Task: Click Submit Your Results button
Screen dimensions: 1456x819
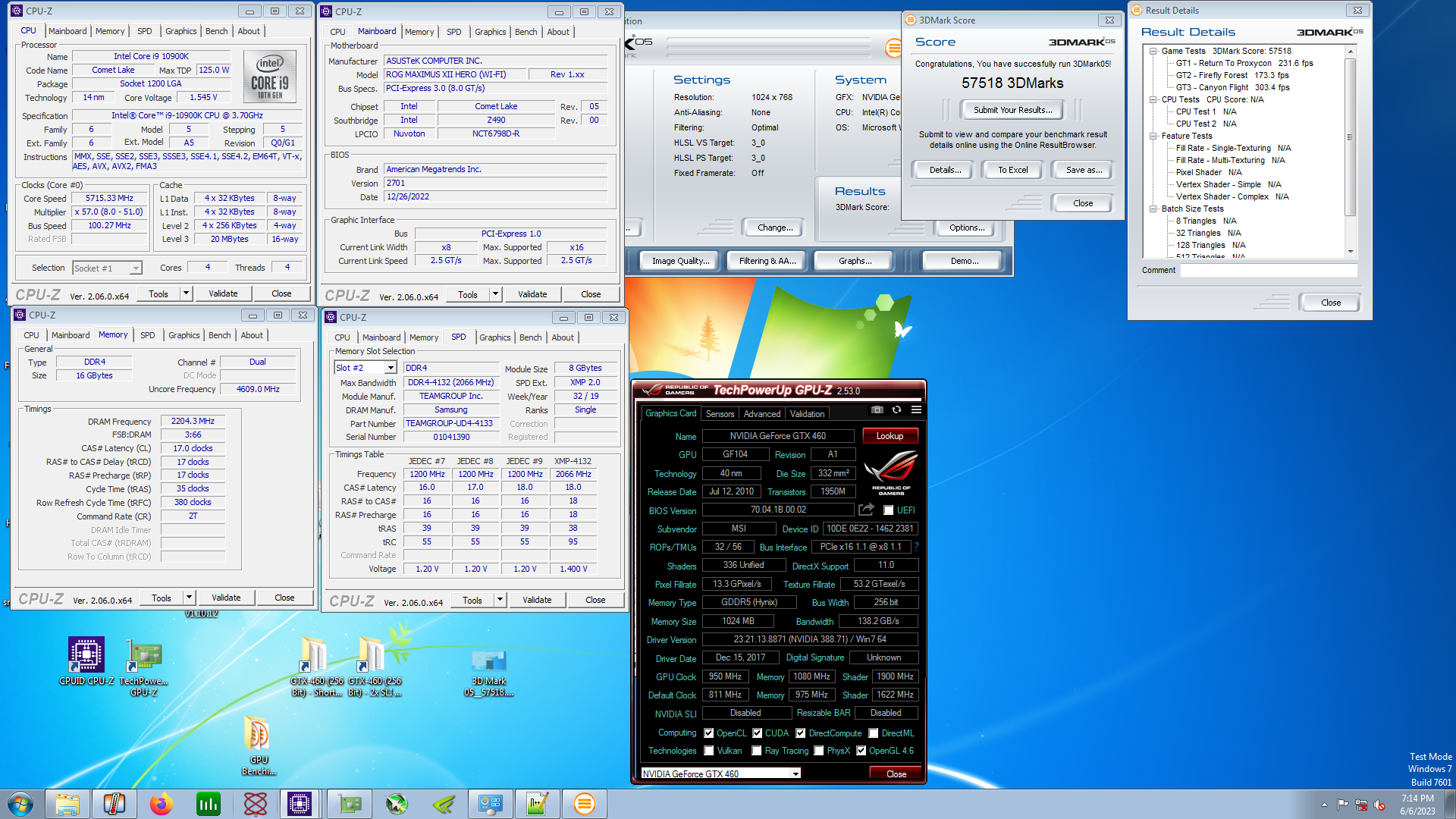Action: tap(1012, 110)
